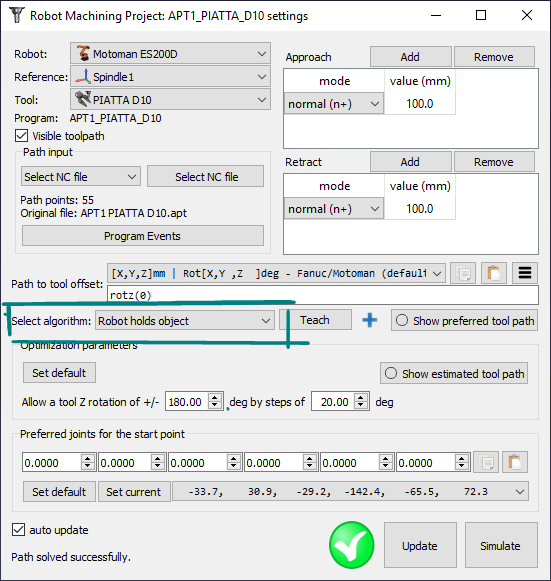551x581 pixels.
Task: Click the fifth preferred joint field
Action: coord(349,462)
